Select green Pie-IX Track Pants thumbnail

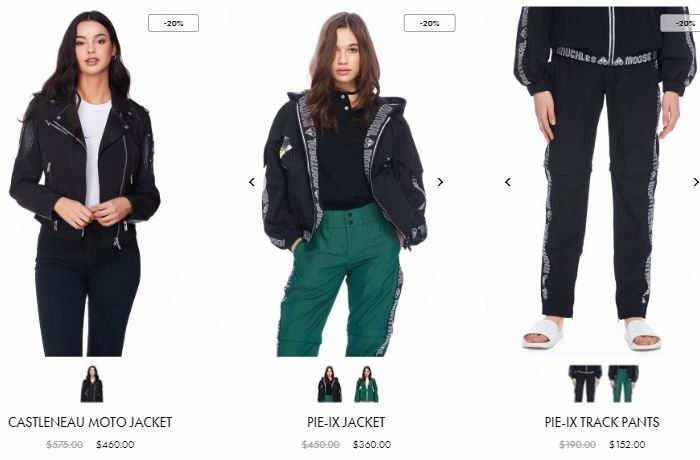[x=623, y=384]
